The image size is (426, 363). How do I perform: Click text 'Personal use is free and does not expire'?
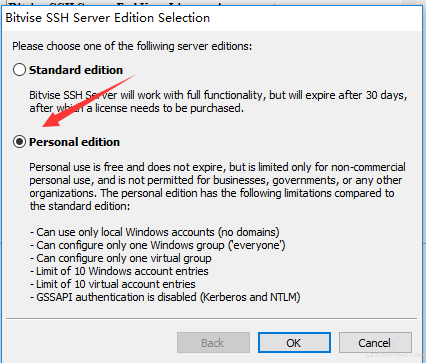coord(128,167)
